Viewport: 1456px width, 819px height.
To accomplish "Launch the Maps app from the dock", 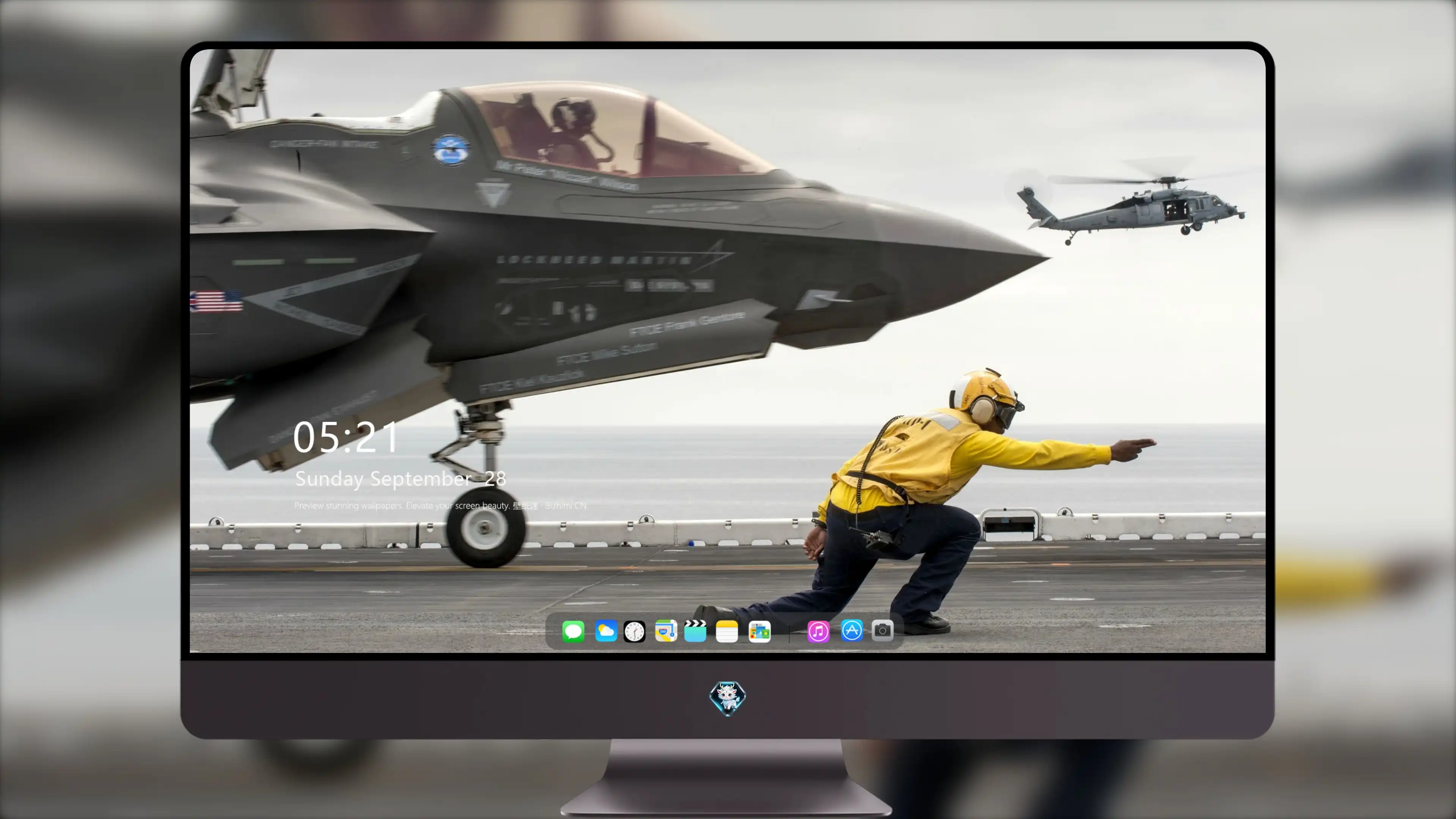I will 666,631.
